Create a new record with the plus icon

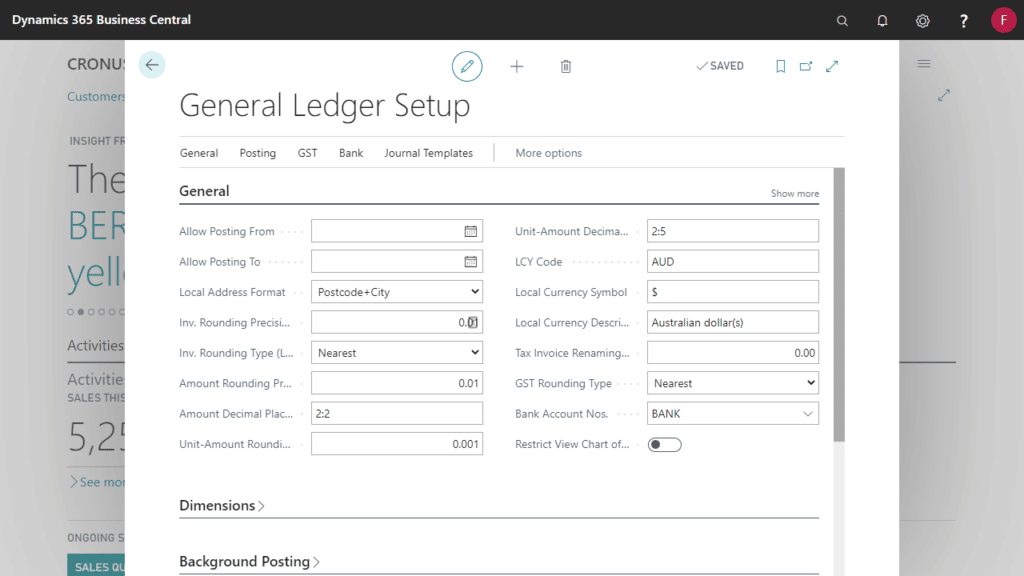coord(517,66)
